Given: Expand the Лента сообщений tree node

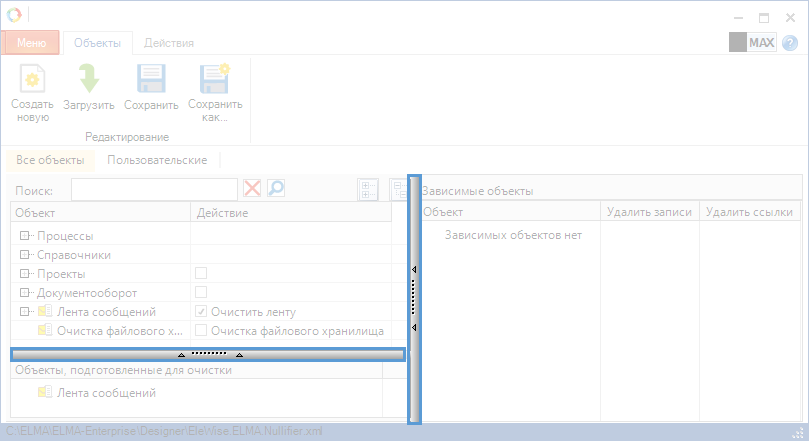Looking at the screenshot, I should coord(24,312).
